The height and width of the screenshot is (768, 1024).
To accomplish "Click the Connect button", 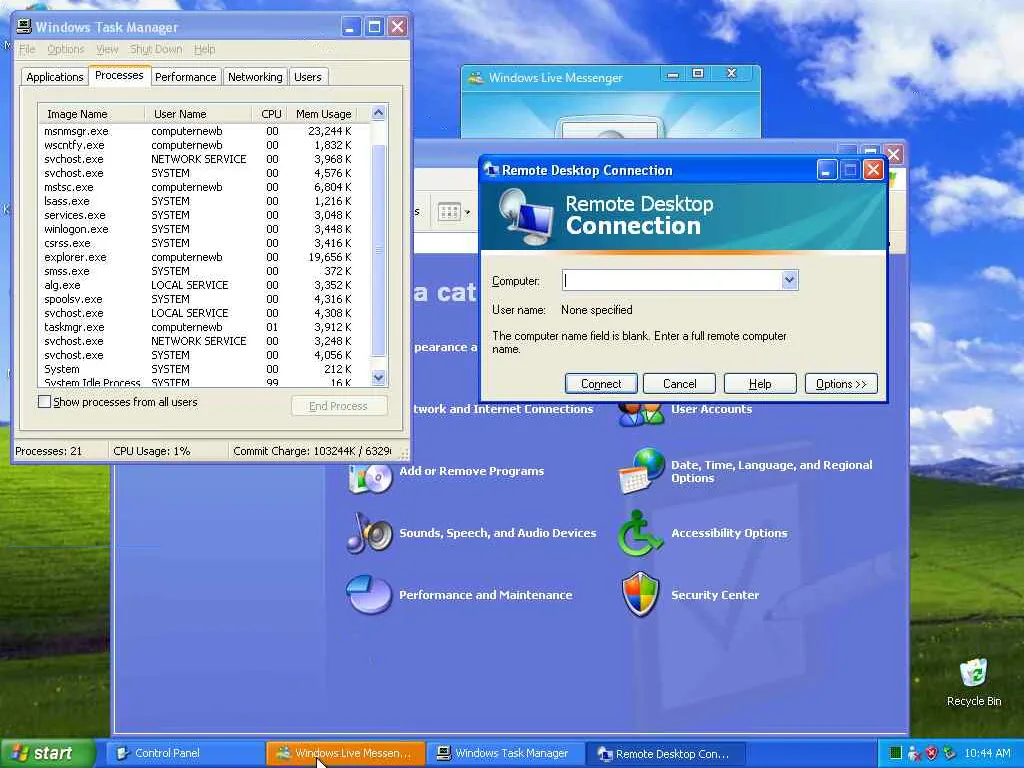I will pyautogui.click(x=601, y=384).
